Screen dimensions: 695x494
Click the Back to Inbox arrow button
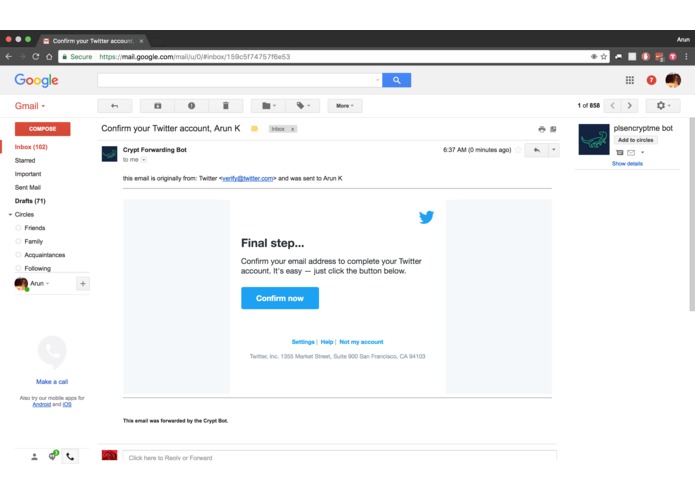(114, 106)
